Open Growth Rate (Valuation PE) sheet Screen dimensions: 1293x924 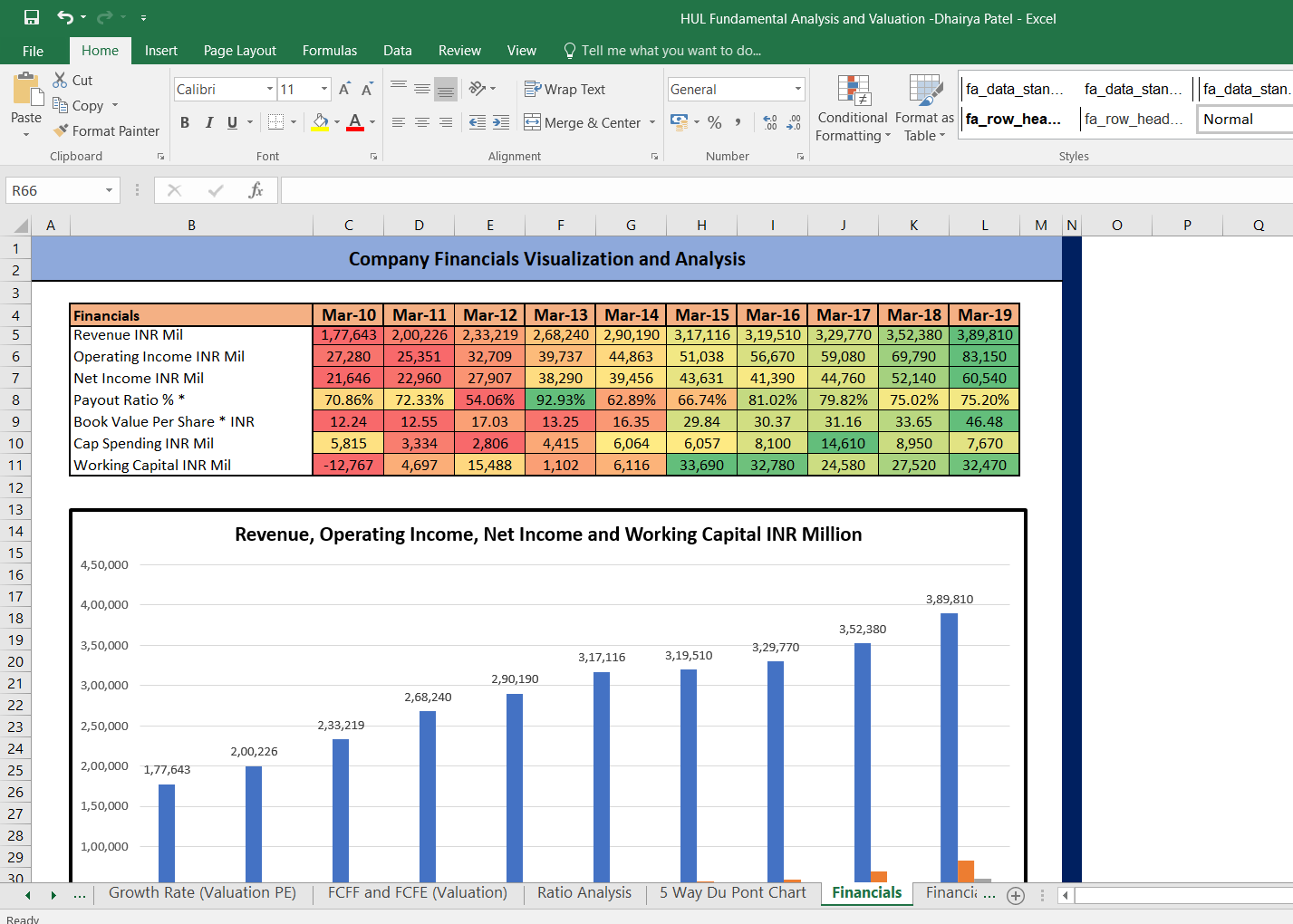[203, 892]
